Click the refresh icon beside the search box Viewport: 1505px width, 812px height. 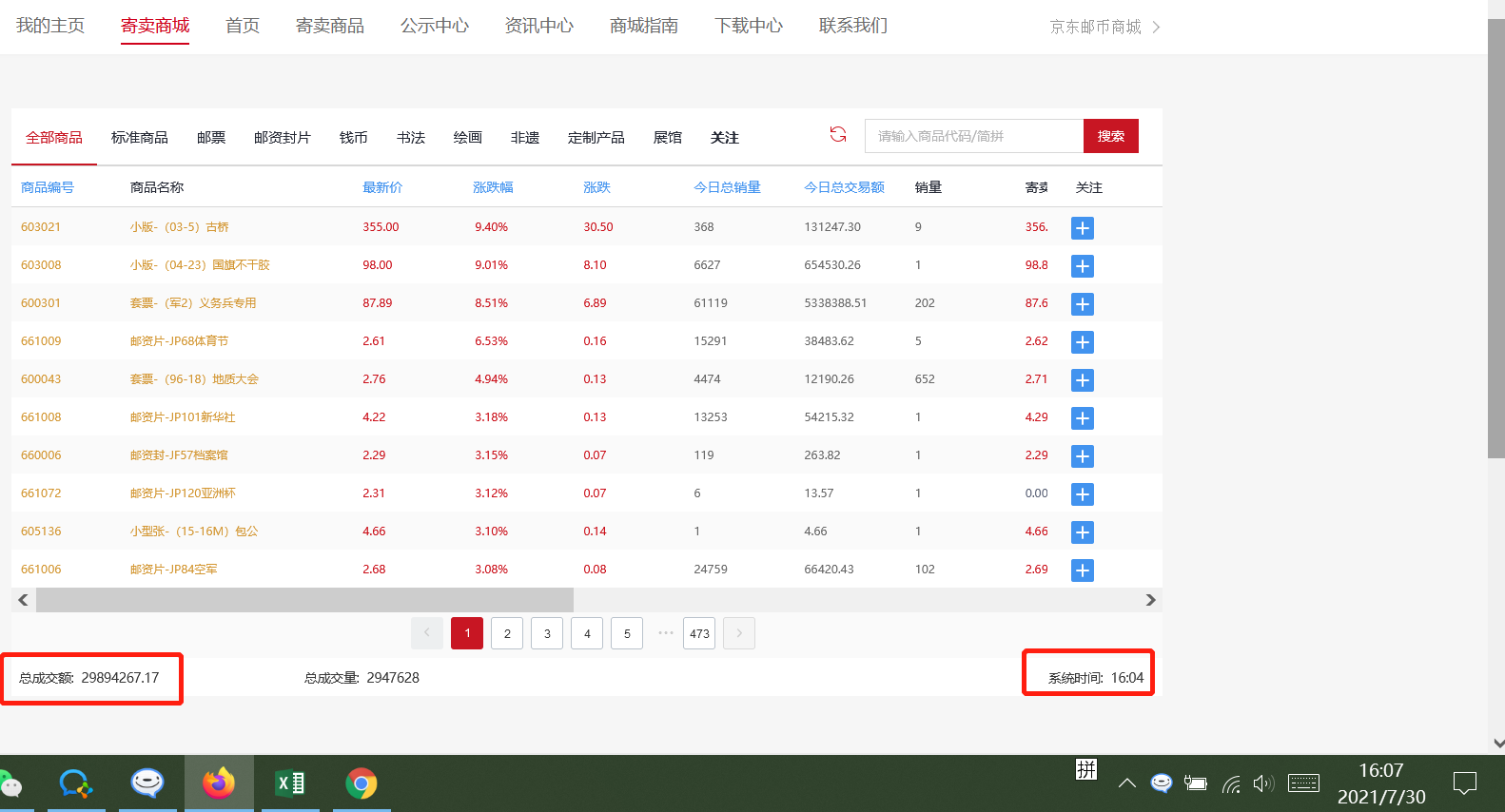pos(838,135)
